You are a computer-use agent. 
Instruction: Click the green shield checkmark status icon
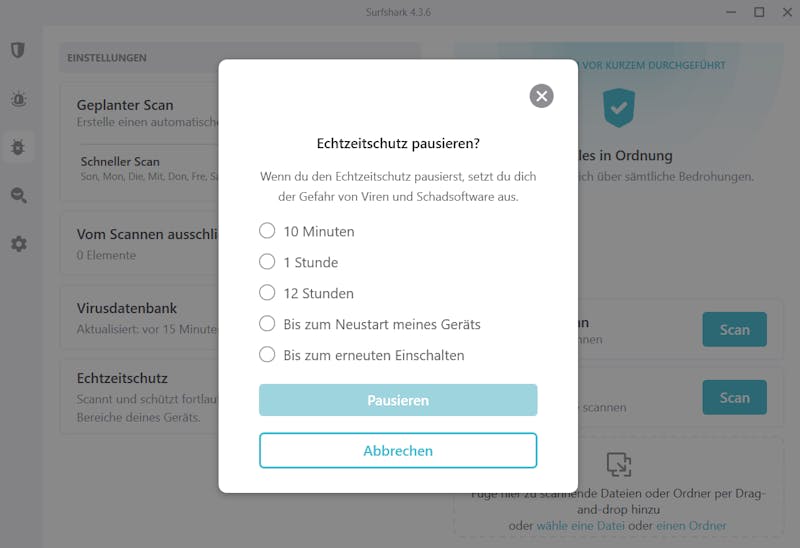[619, 108]
